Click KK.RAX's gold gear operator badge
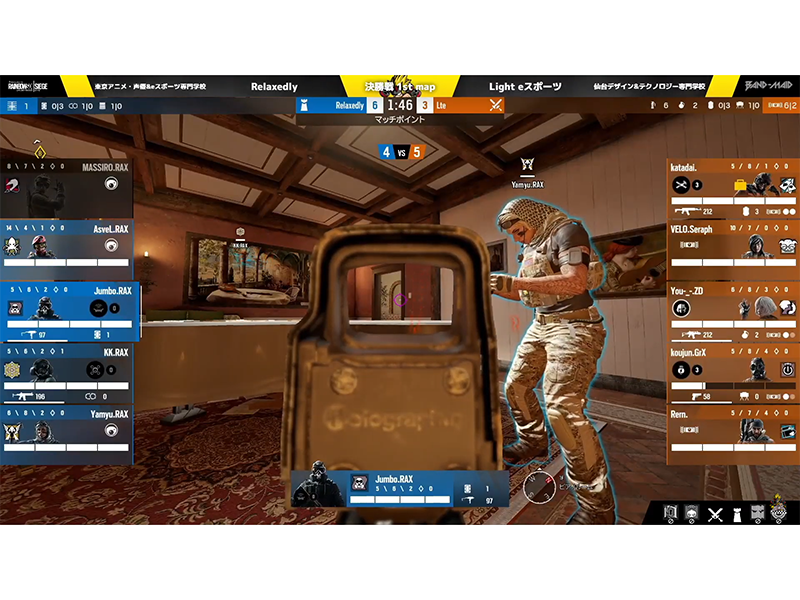The height and width of the screenshot is (600, 800). (11, 369)
